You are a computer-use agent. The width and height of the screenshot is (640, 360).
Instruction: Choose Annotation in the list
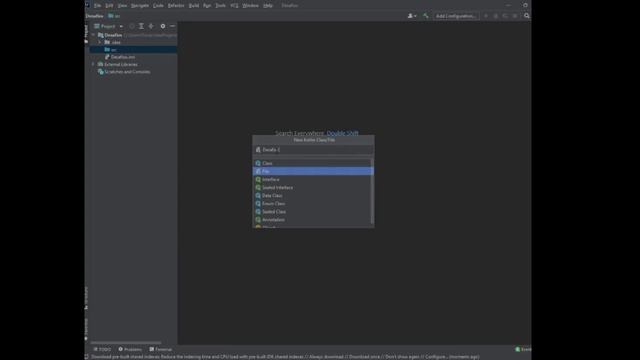coord(312,220)
